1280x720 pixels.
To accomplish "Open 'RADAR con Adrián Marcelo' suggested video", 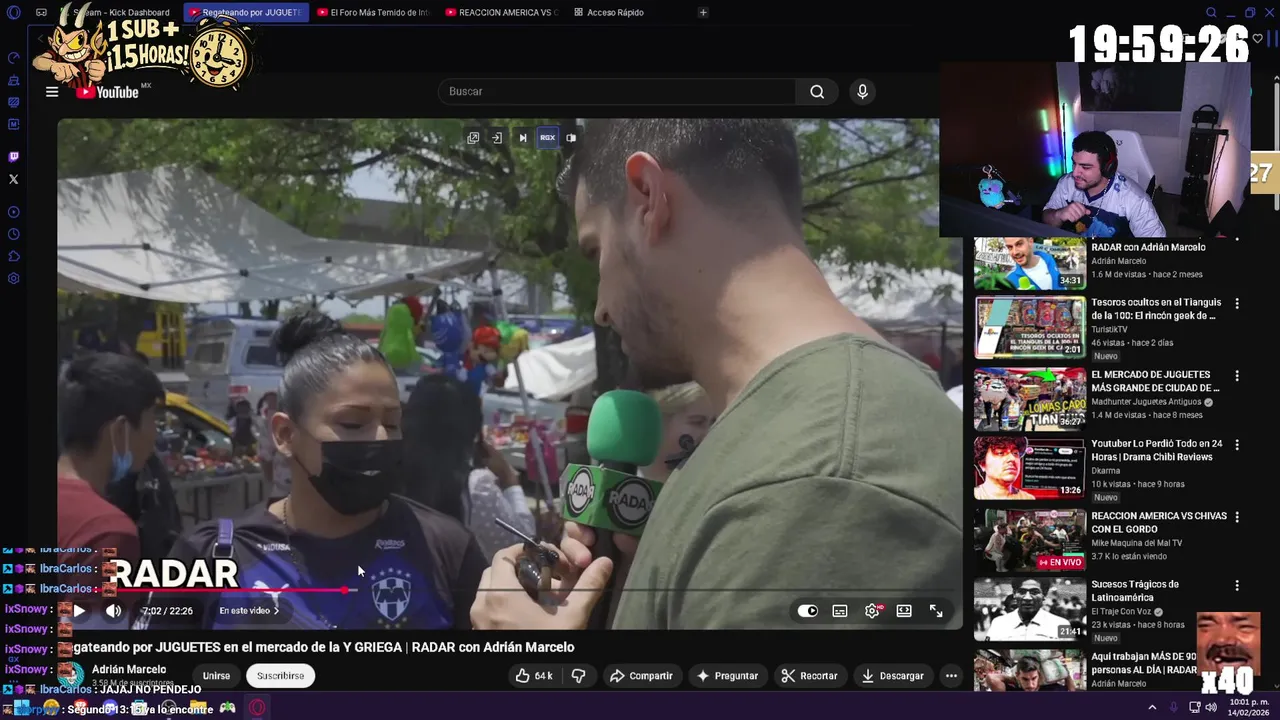I will pos(1148,247).
